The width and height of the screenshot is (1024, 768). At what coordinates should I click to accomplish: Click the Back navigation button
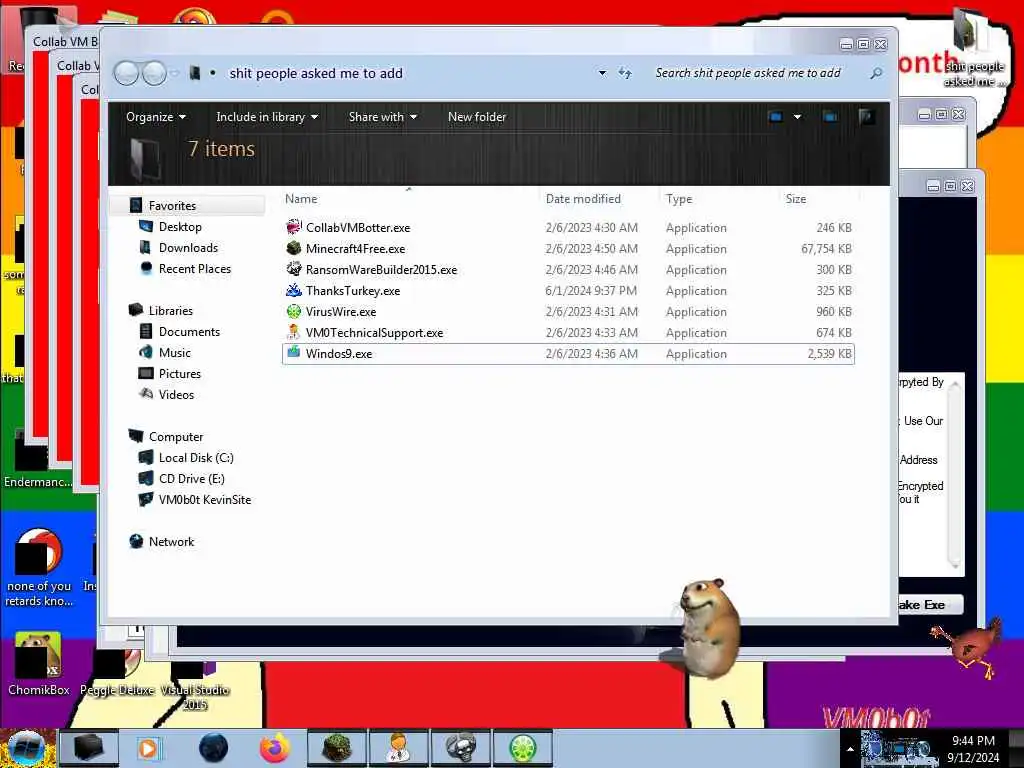(127, 73)
